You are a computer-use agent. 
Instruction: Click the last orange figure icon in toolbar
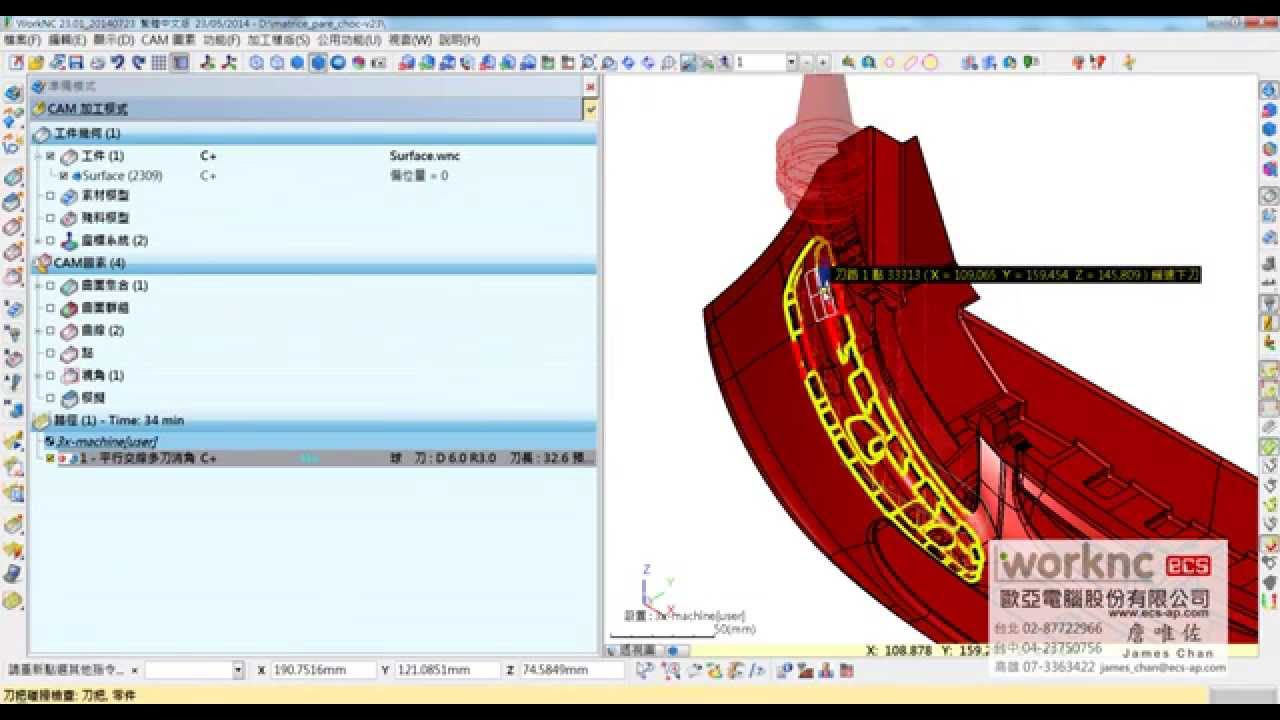tap(1128, 62)
